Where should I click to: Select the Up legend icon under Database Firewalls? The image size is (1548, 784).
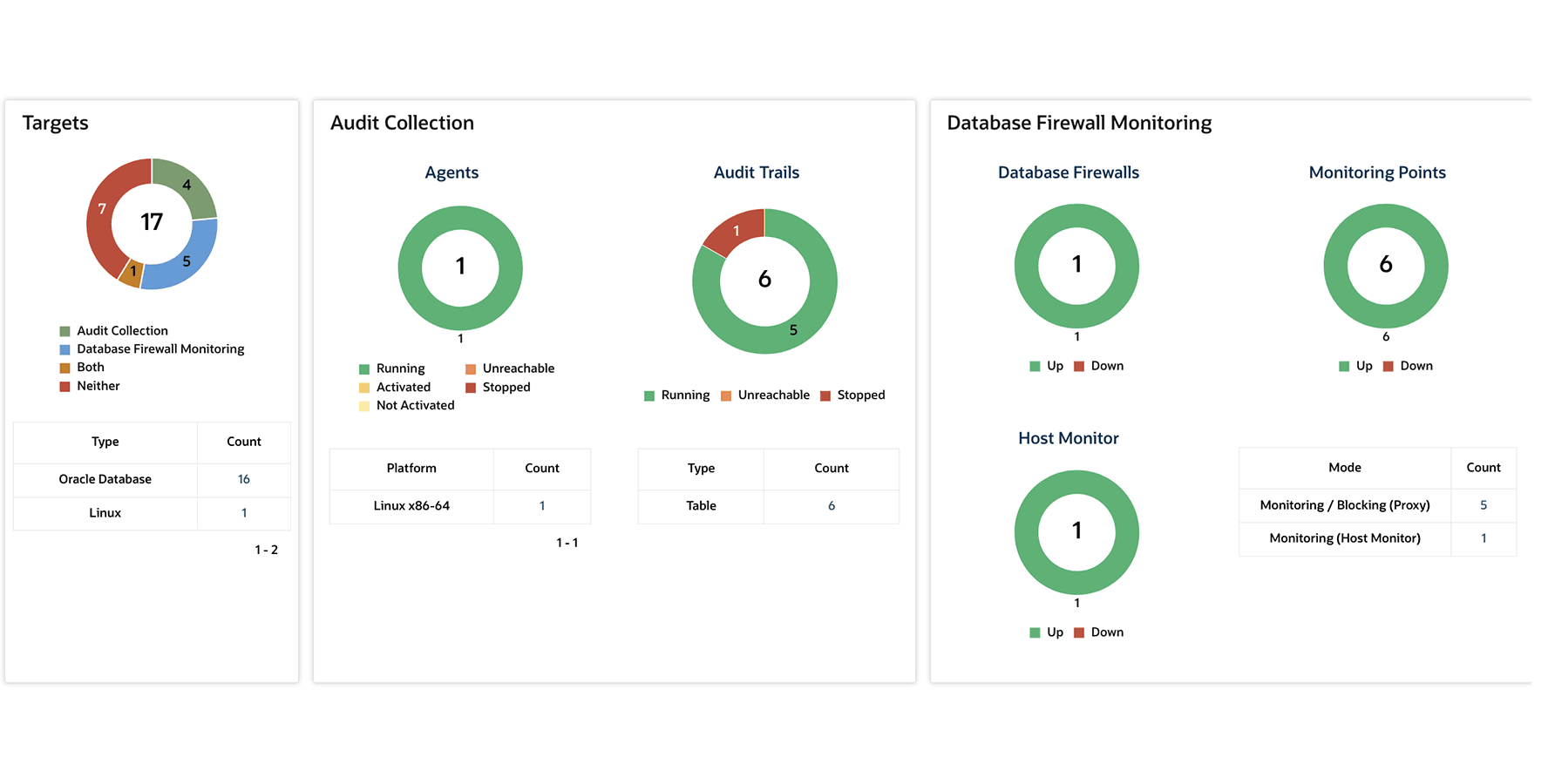point(1034,365)
